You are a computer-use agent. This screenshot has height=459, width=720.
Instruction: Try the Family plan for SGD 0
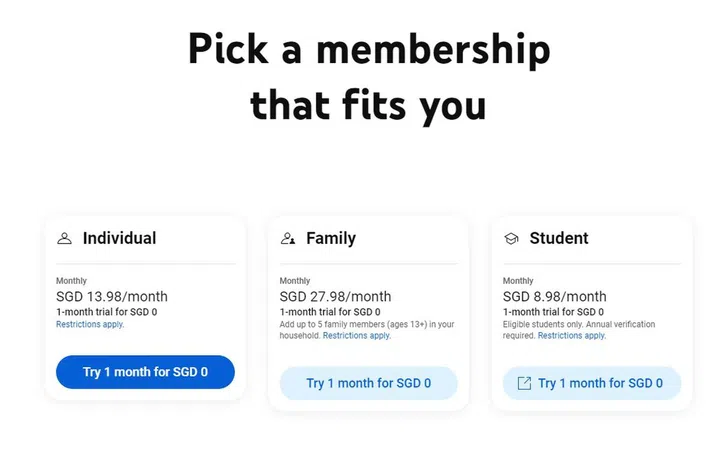pyautogui.click(x=368, y=383)
